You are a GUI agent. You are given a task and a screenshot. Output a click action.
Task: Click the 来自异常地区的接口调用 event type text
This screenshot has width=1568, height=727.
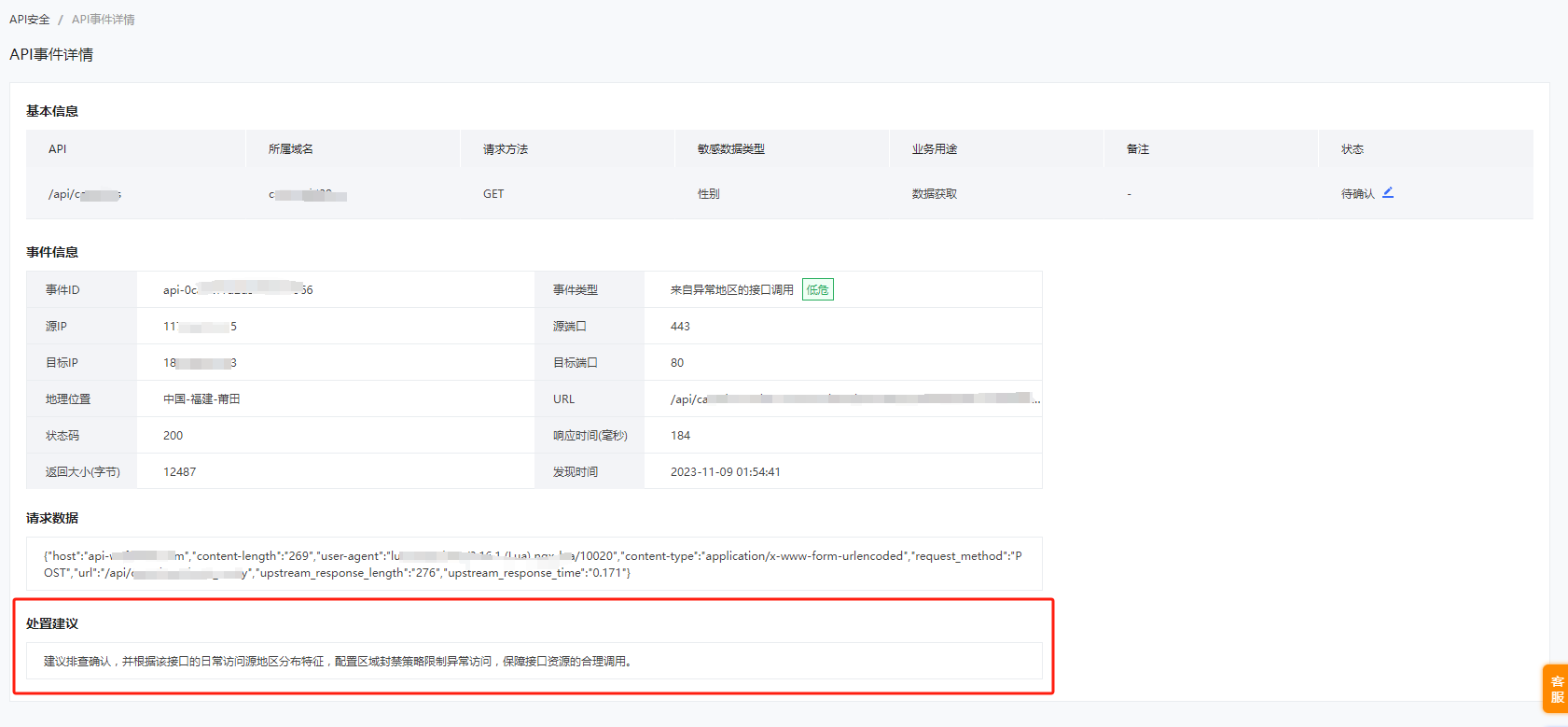pos(731,289)
